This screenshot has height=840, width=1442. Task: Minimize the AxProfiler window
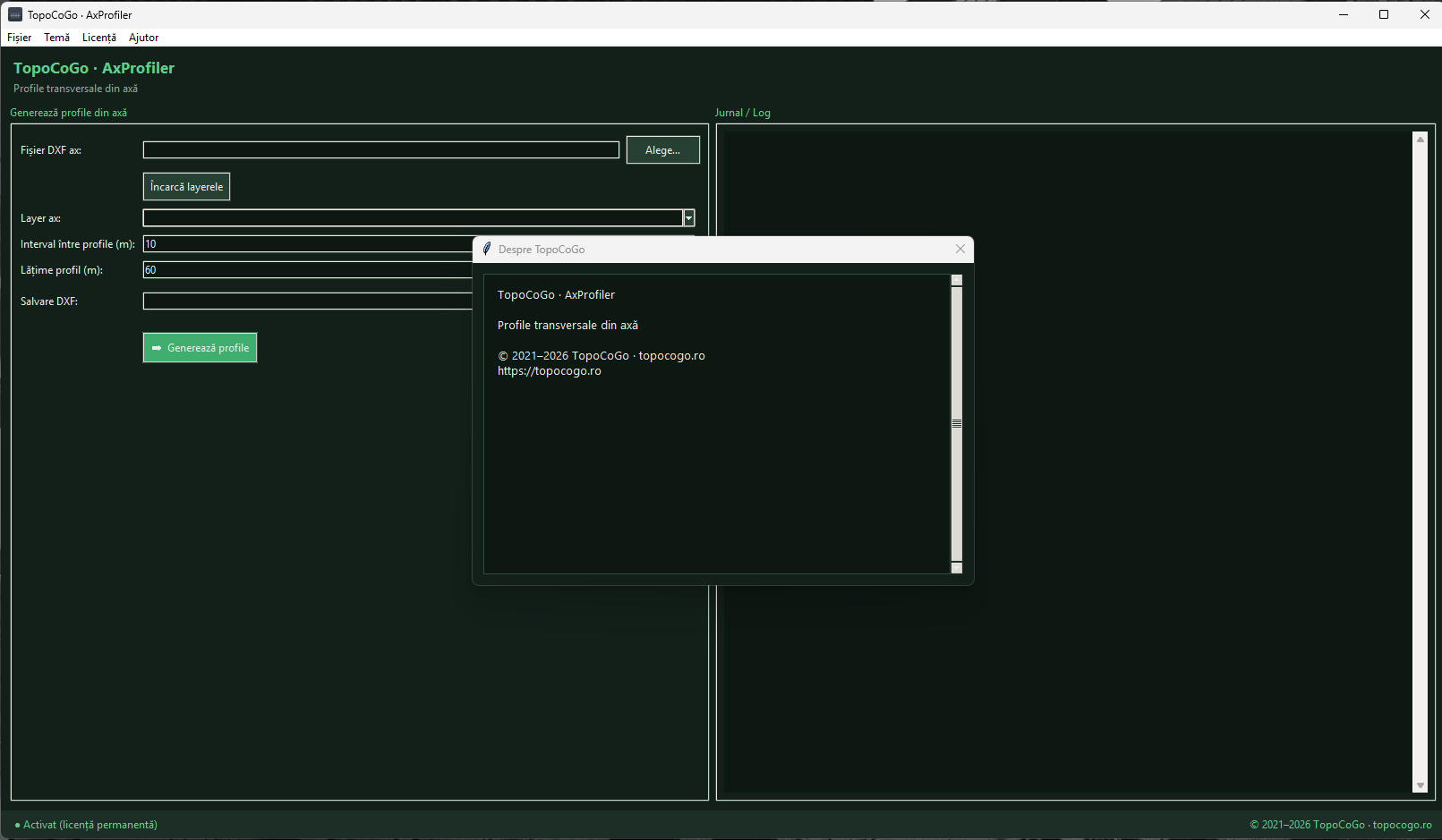(1344, 14)
